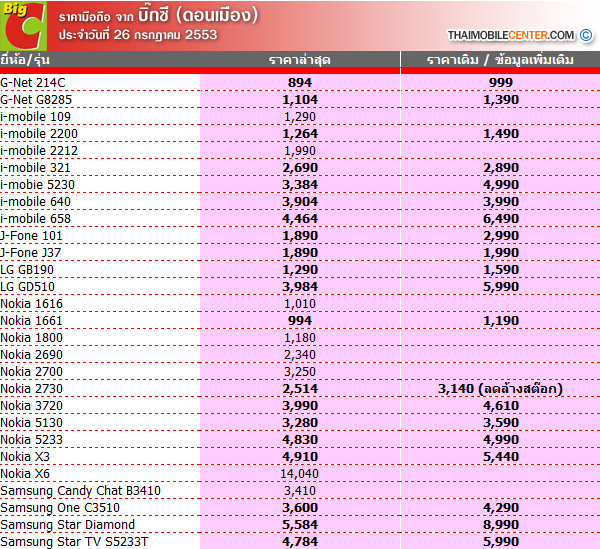Select the Nokia 3720 row name
Screen dimensions: 600x549
[x=31, y=406]
